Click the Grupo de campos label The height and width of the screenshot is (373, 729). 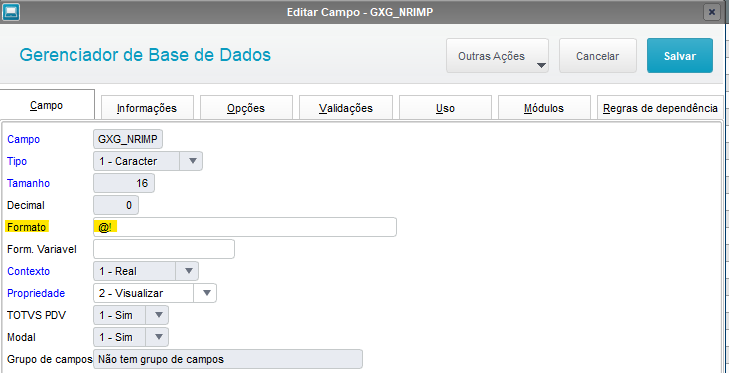[x=50, y=360]
